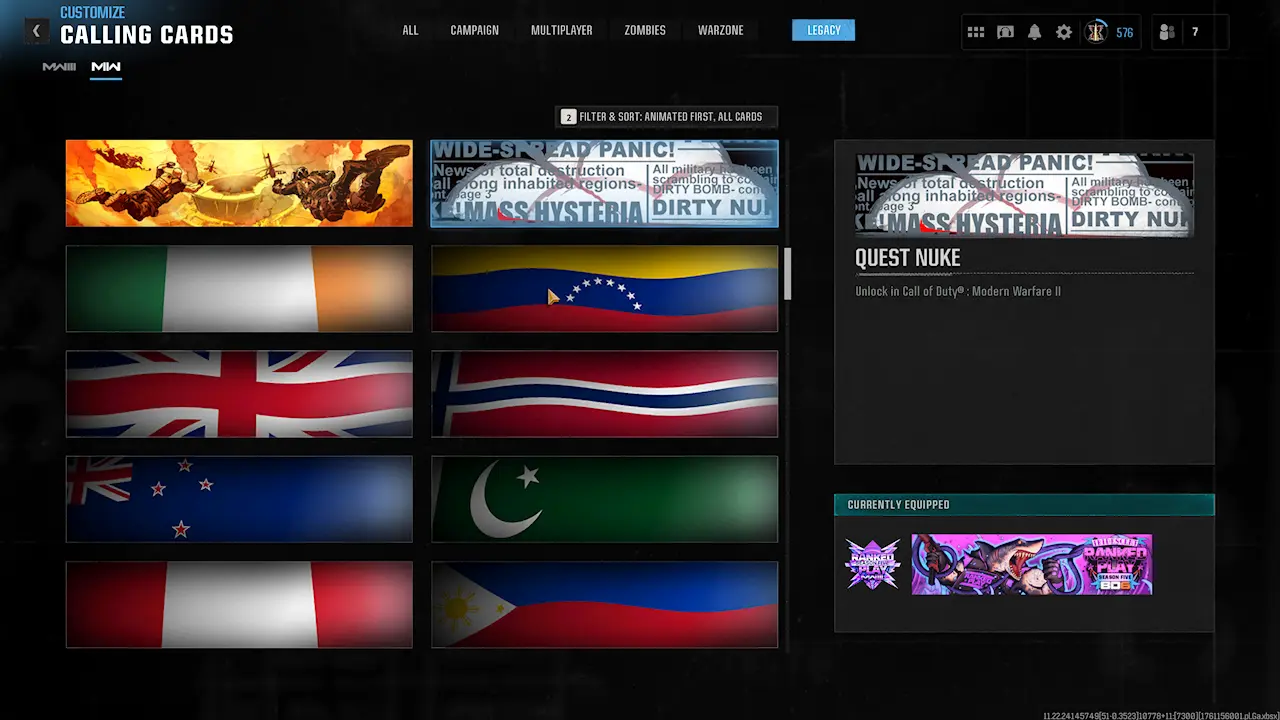Choose the Philippines flag calling card
The height and width of the screenshot is (720, 1280).
[x=604, y=604]
